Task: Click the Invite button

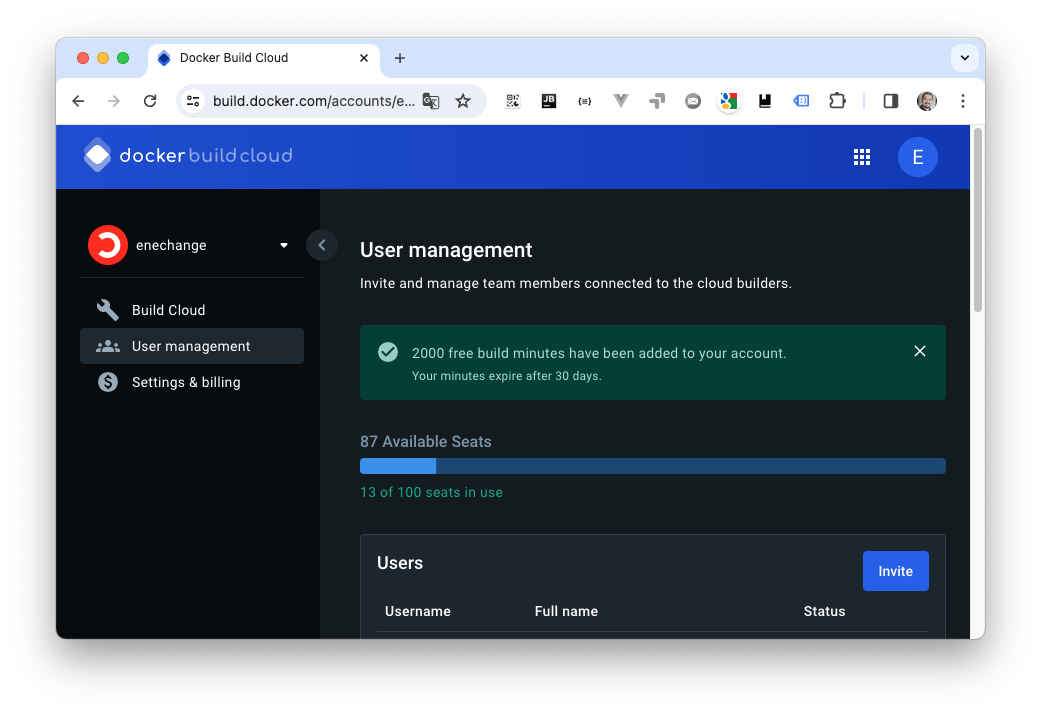Action: point(896,571)
